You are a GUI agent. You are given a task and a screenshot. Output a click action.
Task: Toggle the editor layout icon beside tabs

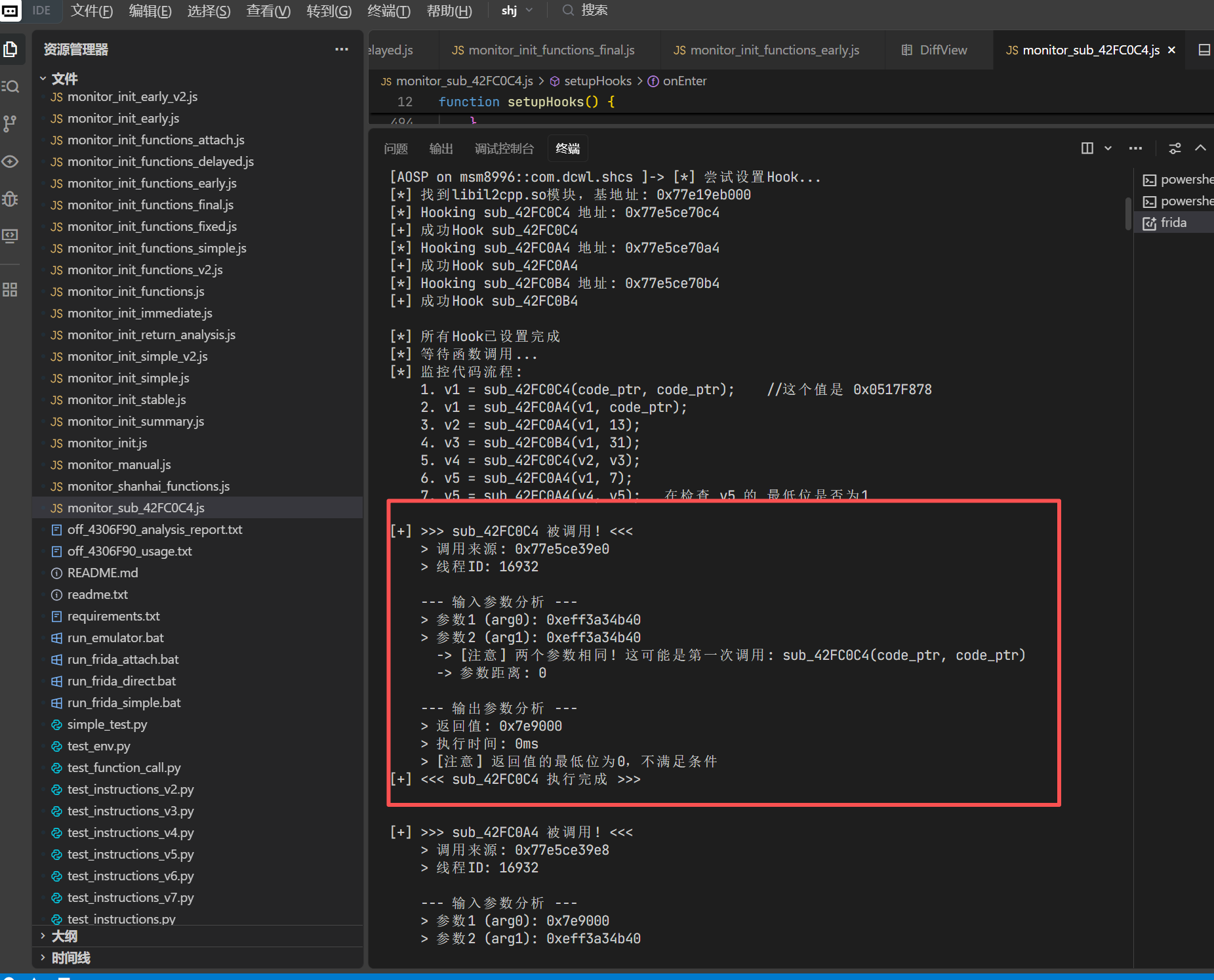pos(1204,50)
